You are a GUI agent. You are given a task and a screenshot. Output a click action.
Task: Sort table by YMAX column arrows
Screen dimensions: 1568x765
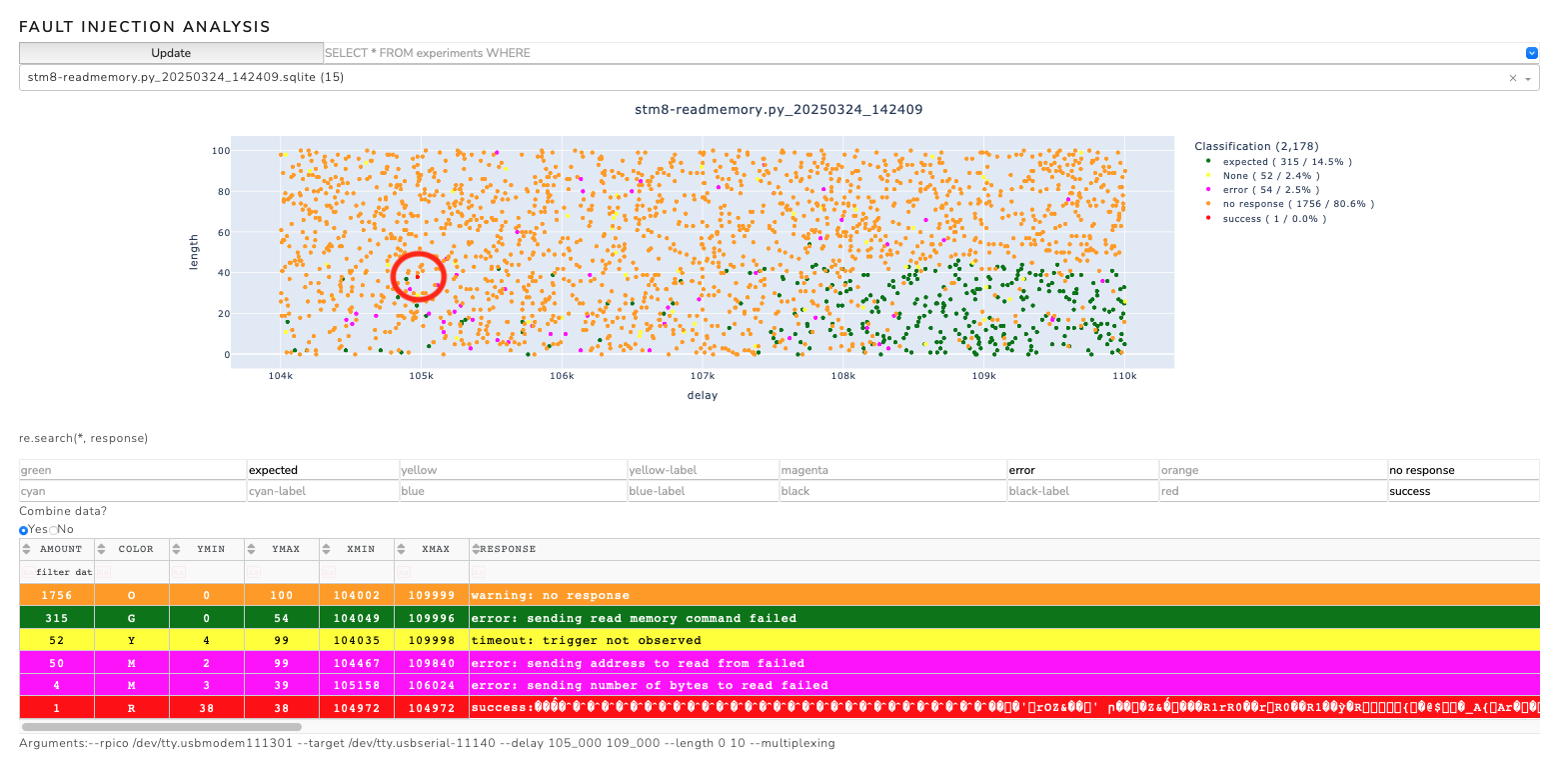[x=252, y=549]
